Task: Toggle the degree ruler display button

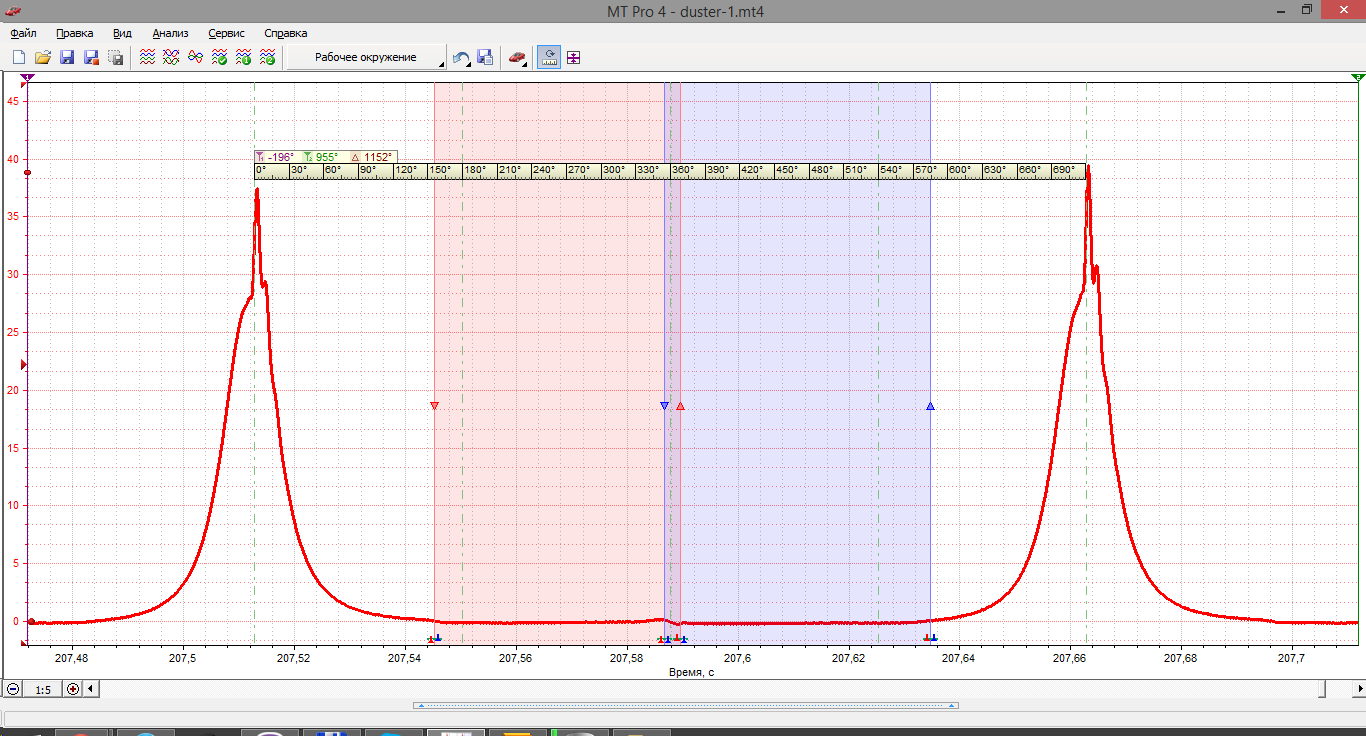Action: point(549,58)
